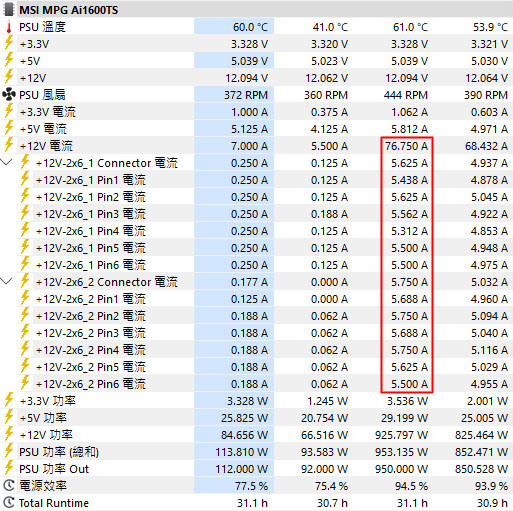513x511 pixels.
Task: Click the lightning icon of +12V-2x6_2 Pin6 電流
Action: click(25, 383)
